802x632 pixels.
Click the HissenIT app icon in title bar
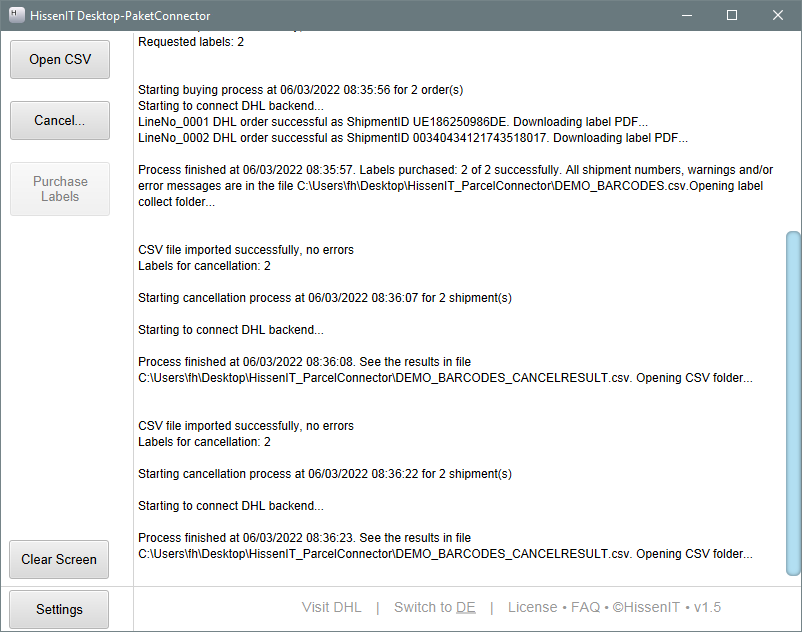pos(17,15)
